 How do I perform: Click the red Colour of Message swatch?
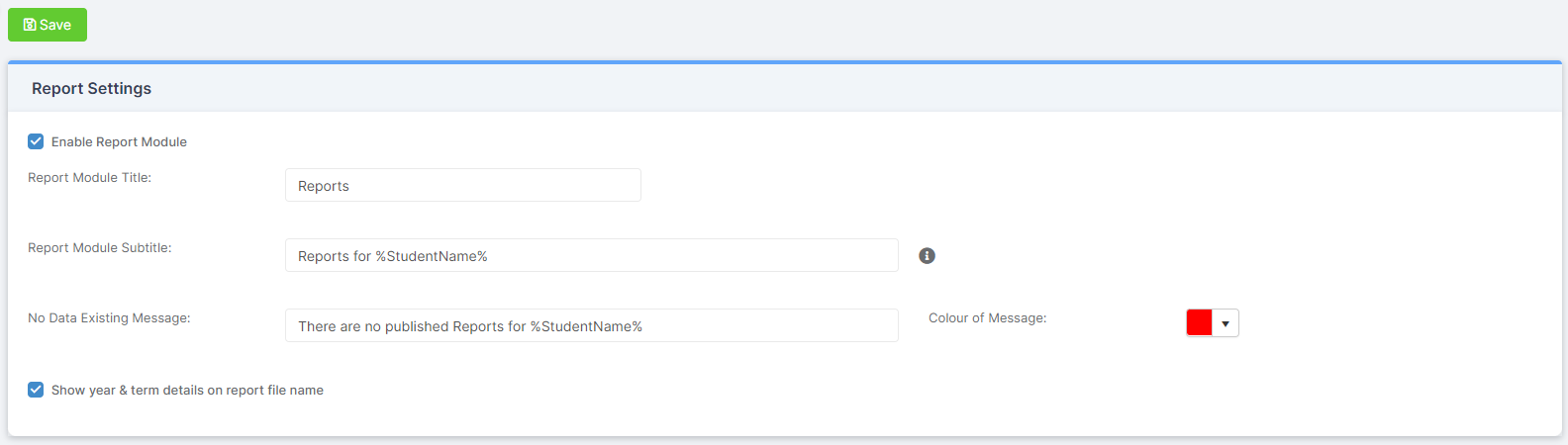coord(1200,323)
